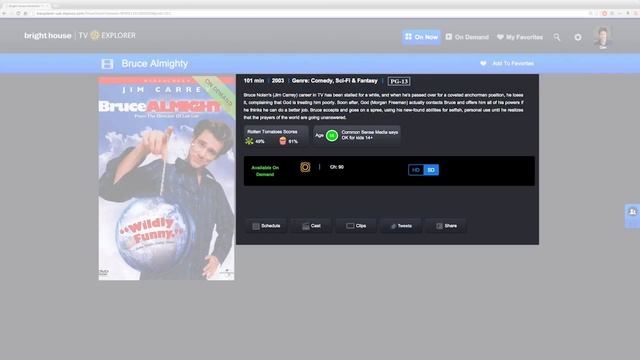Switch to SD option

tap(431, 170)
